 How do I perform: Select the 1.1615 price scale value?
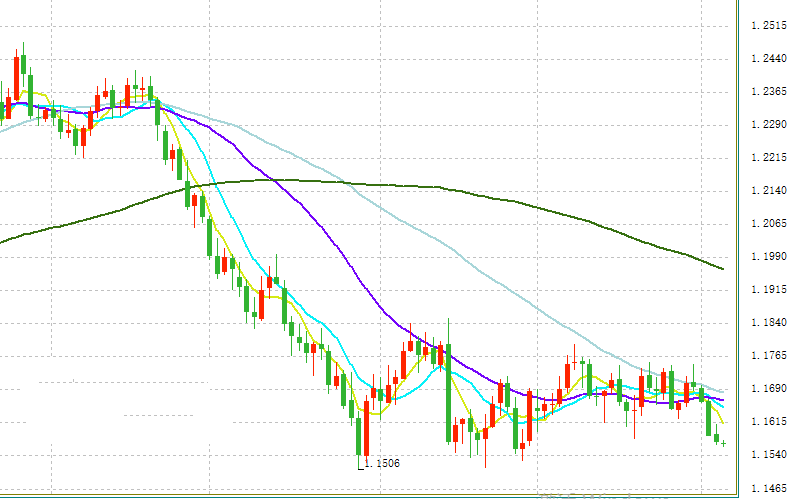click(x=768, y=422)
